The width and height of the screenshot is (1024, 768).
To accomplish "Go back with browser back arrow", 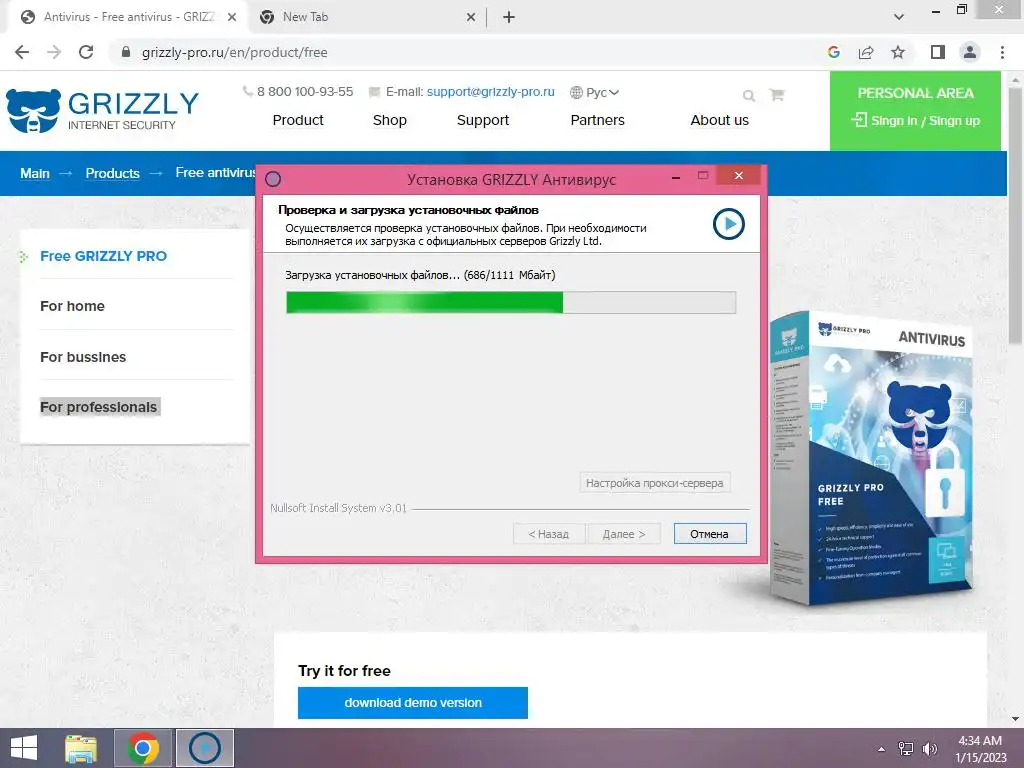I will click(22, 52).
